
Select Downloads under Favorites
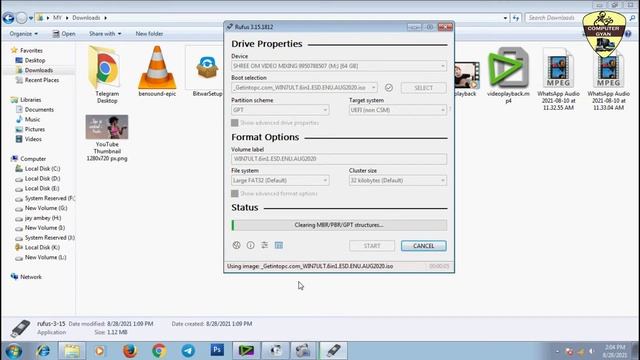pyautogui.click(x=38, y=70)
